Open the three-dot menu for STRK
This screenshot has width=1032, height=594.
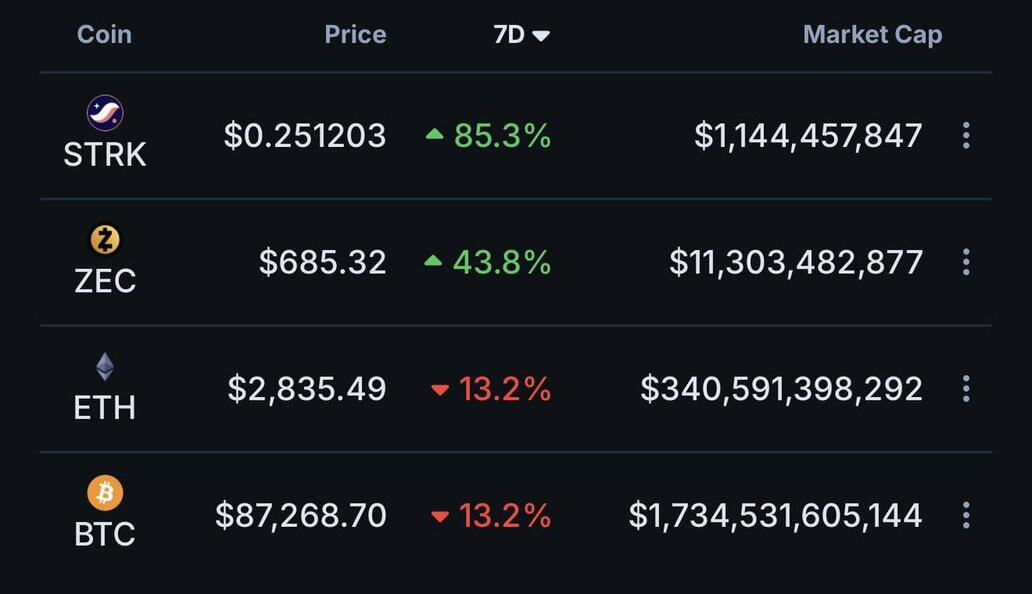coord(965,135)
